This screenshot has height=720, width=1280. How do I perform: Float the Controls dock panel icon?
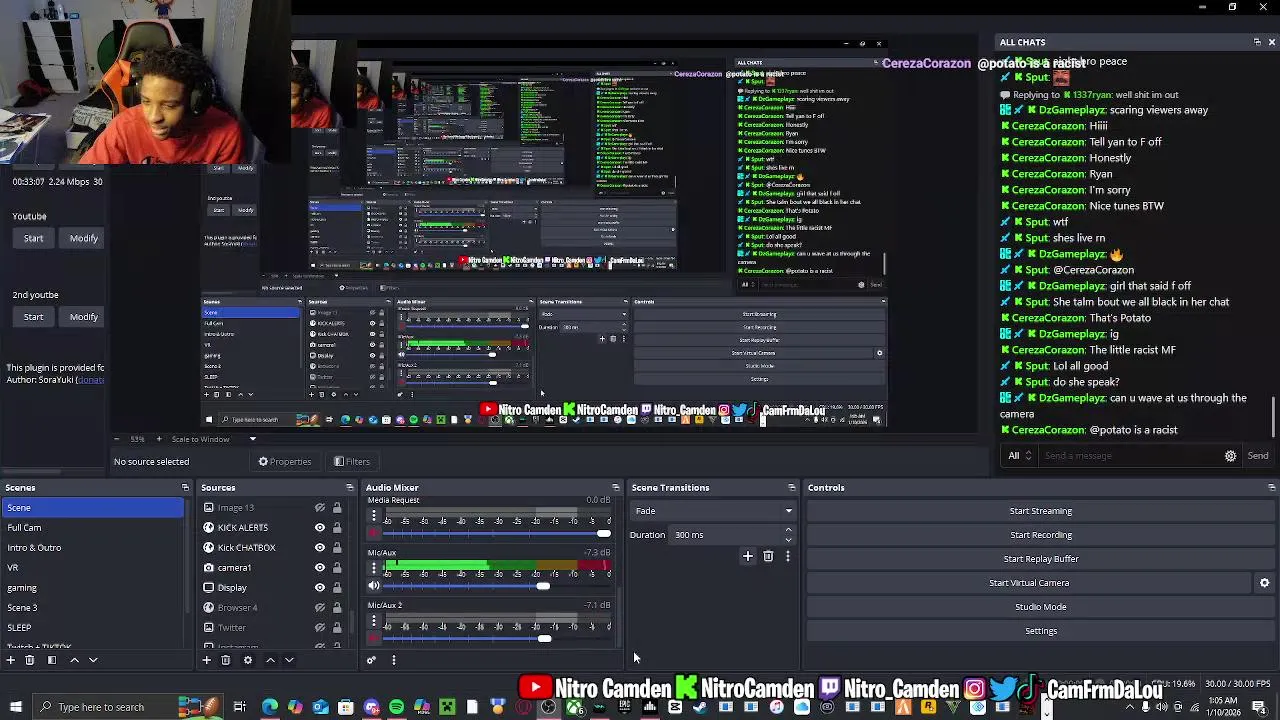1271,488
